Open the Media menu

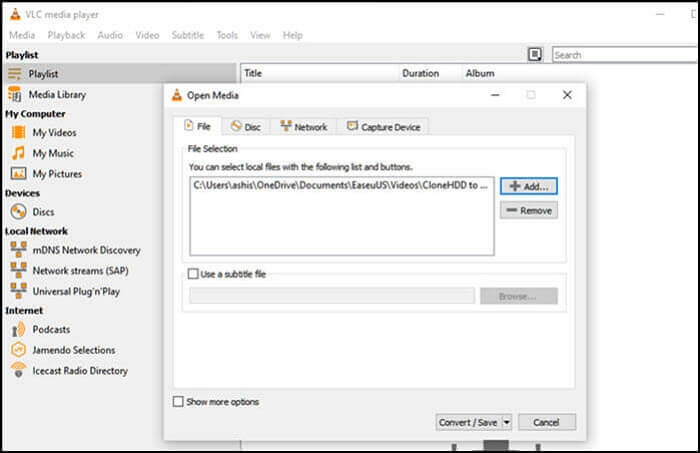22,35
